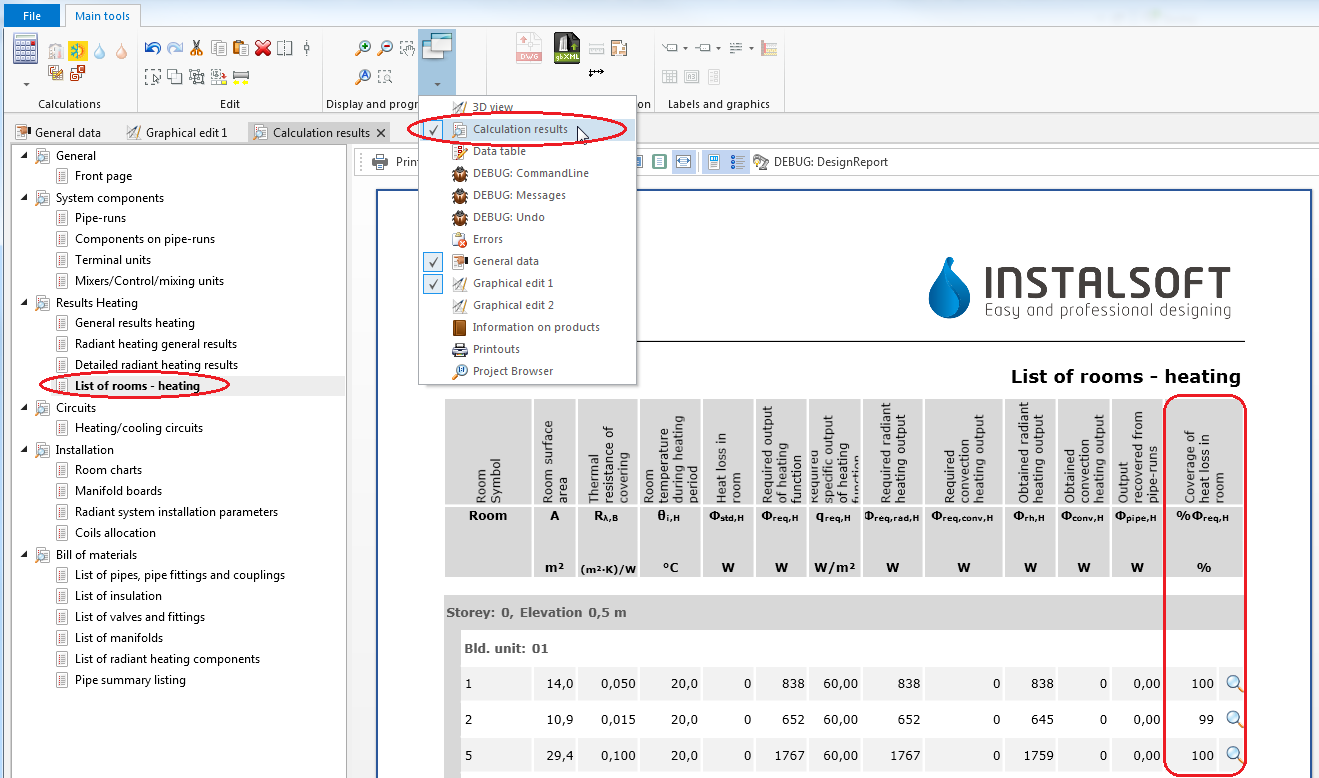Open dropdown arrow under calculator icon
The image size is (1319, 778).
[26, 85]
